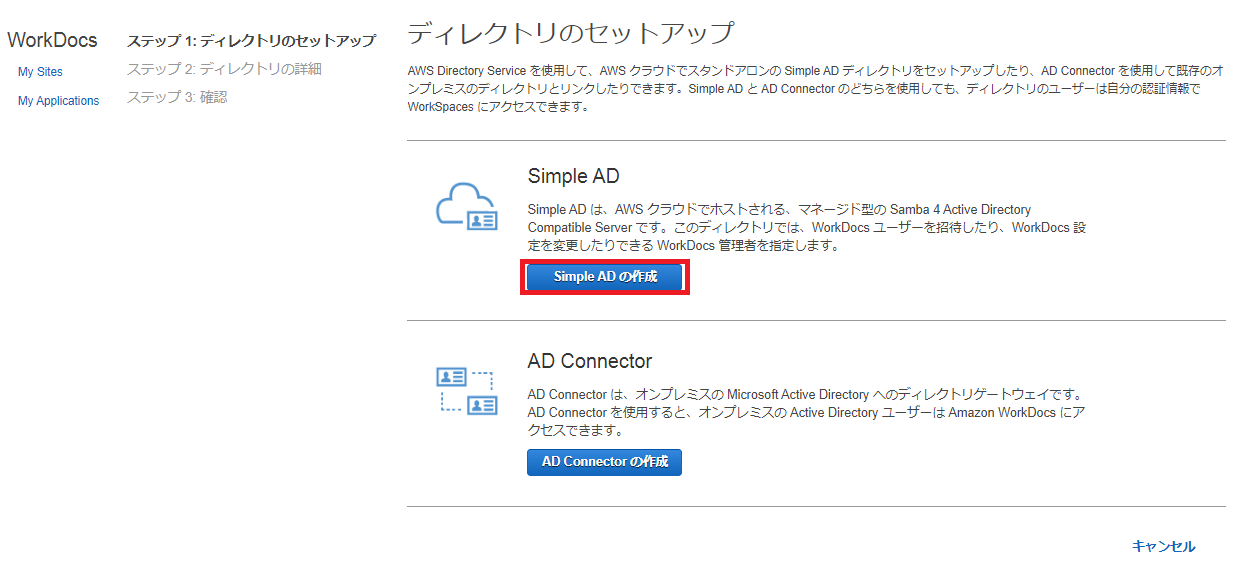Click the Simple AD heading

coord(573,177)
